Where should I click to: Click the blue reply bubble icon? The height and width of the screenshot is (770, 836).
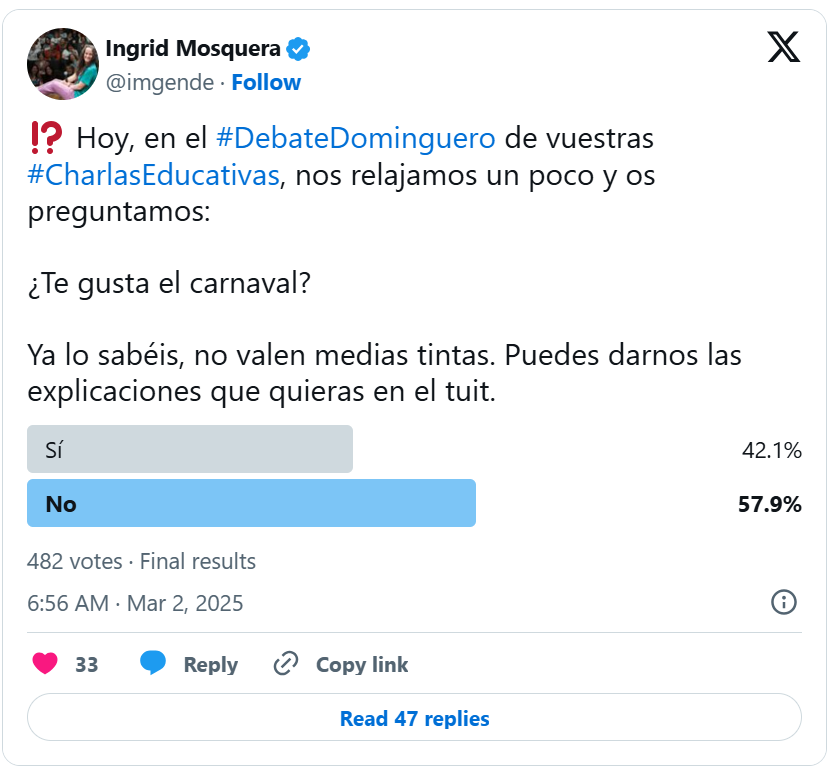pos(153,663)
